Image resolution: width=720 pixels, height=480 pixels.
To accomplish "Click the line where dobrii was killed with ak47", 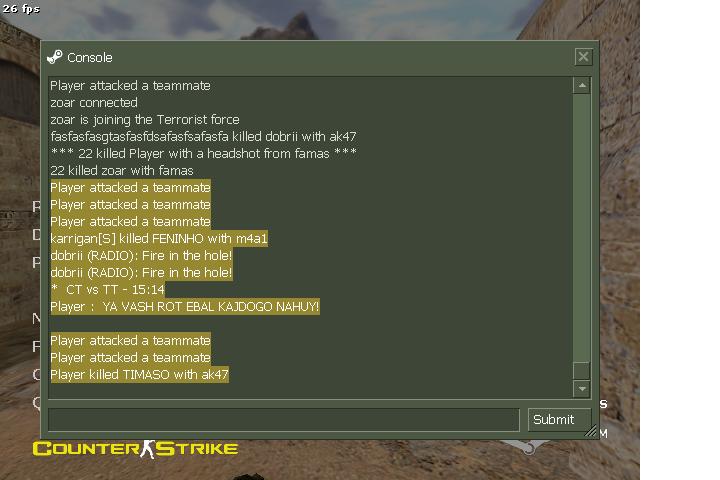I will click(x=203, y=136).
